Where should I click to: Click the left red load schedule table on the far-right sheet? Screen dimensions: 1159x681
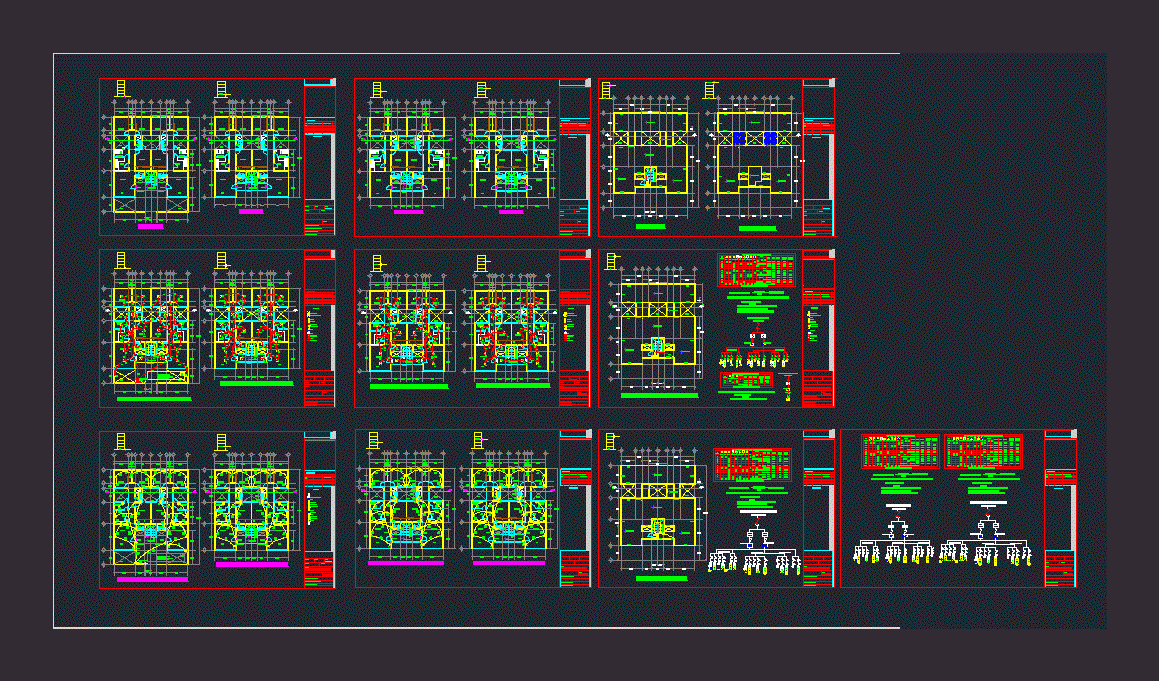(x=901, y=452)
